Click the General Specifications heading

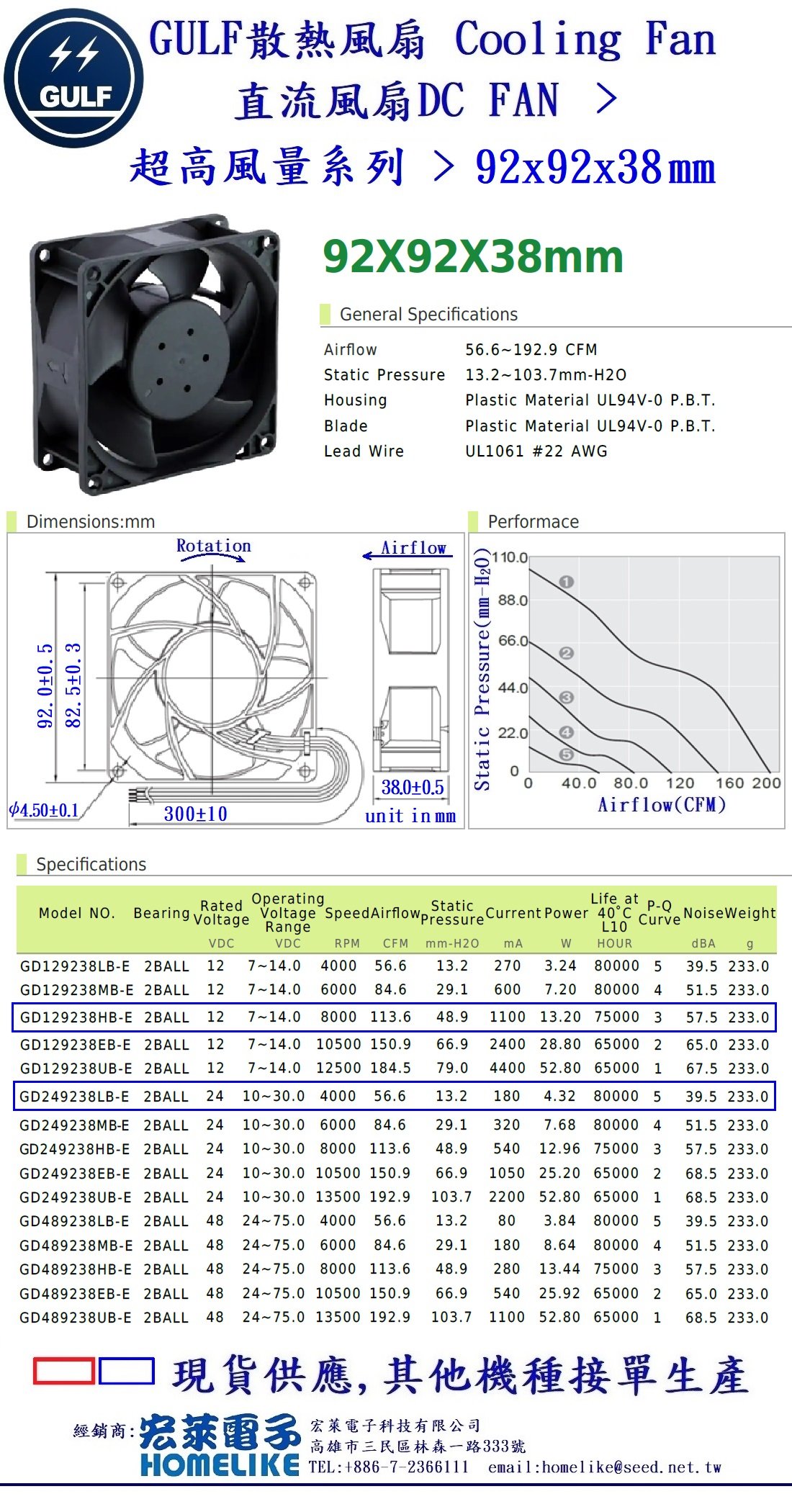428,315
